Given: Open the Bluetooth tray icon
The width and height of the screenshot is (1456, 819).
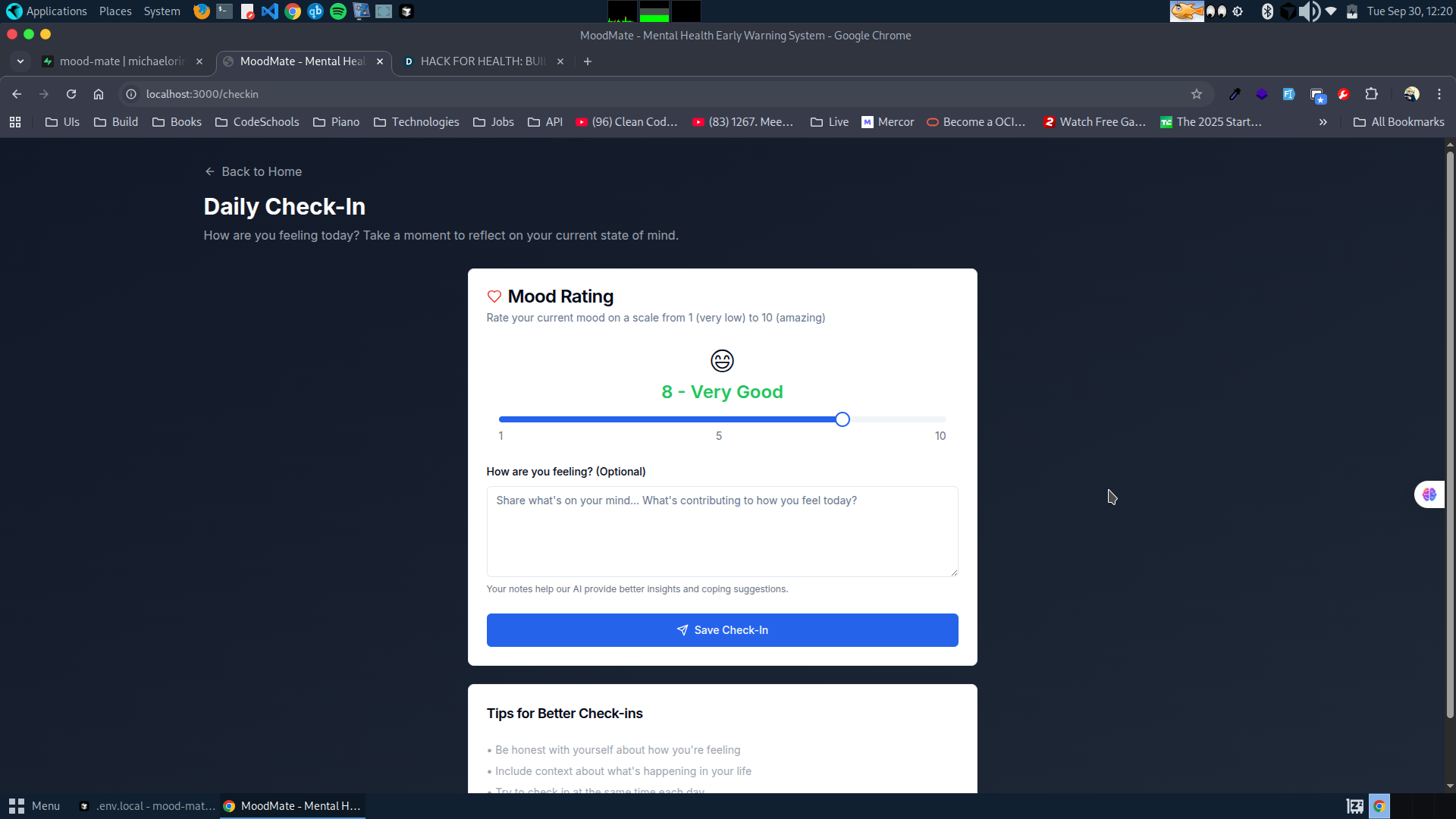Looking at the screenshot, I should pyautogui.click(x=1267, y=11).
